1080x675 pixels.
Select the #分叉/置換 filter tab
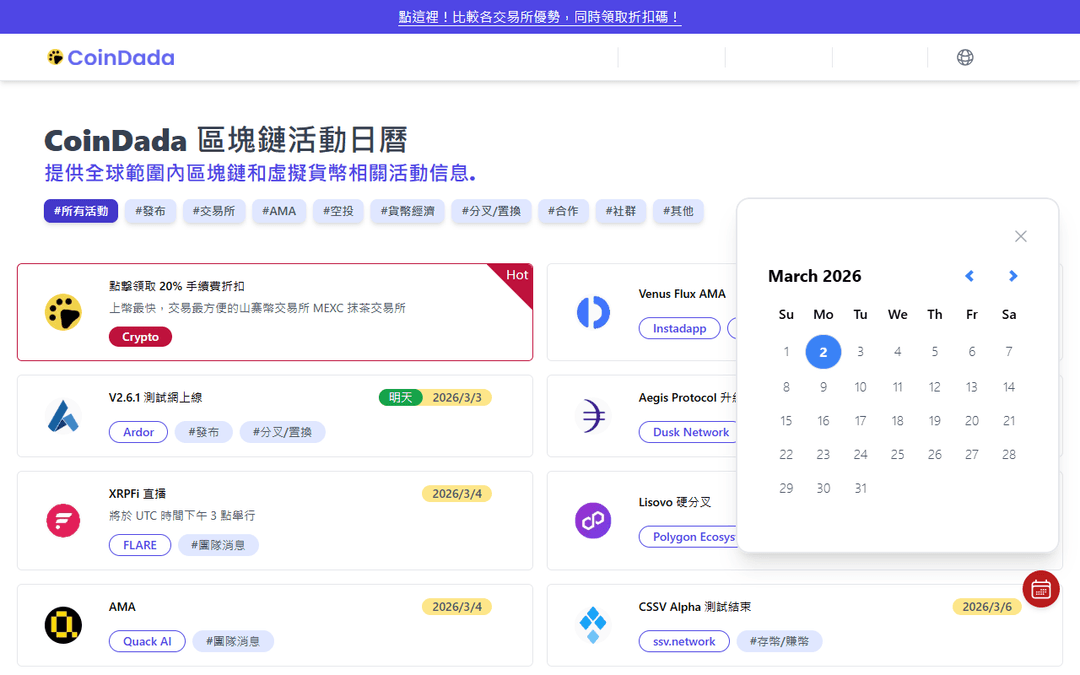click(x=491, y=211)
